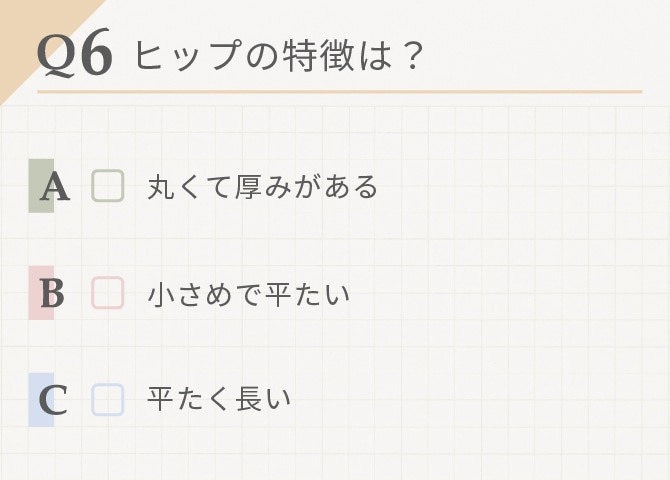Choose the answer 小さめで平たい
The width and height of the screenshot is (670, 480).
[x=249, y=294]
